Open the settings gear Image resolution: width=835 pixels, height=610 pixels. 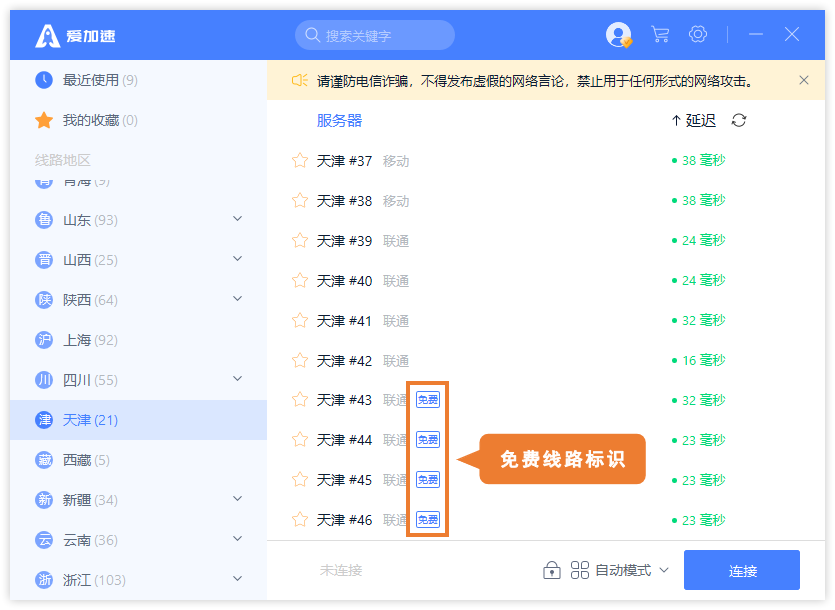[698, 34]
